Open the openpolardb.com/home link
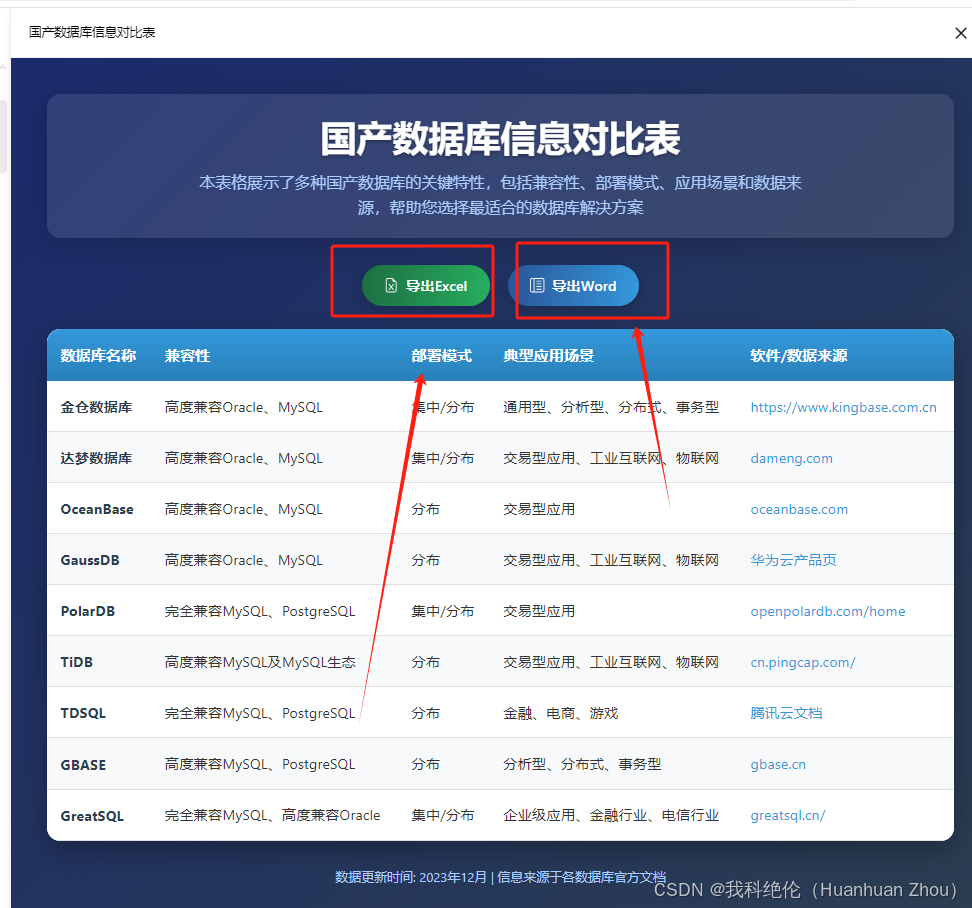 coord(828,612)
